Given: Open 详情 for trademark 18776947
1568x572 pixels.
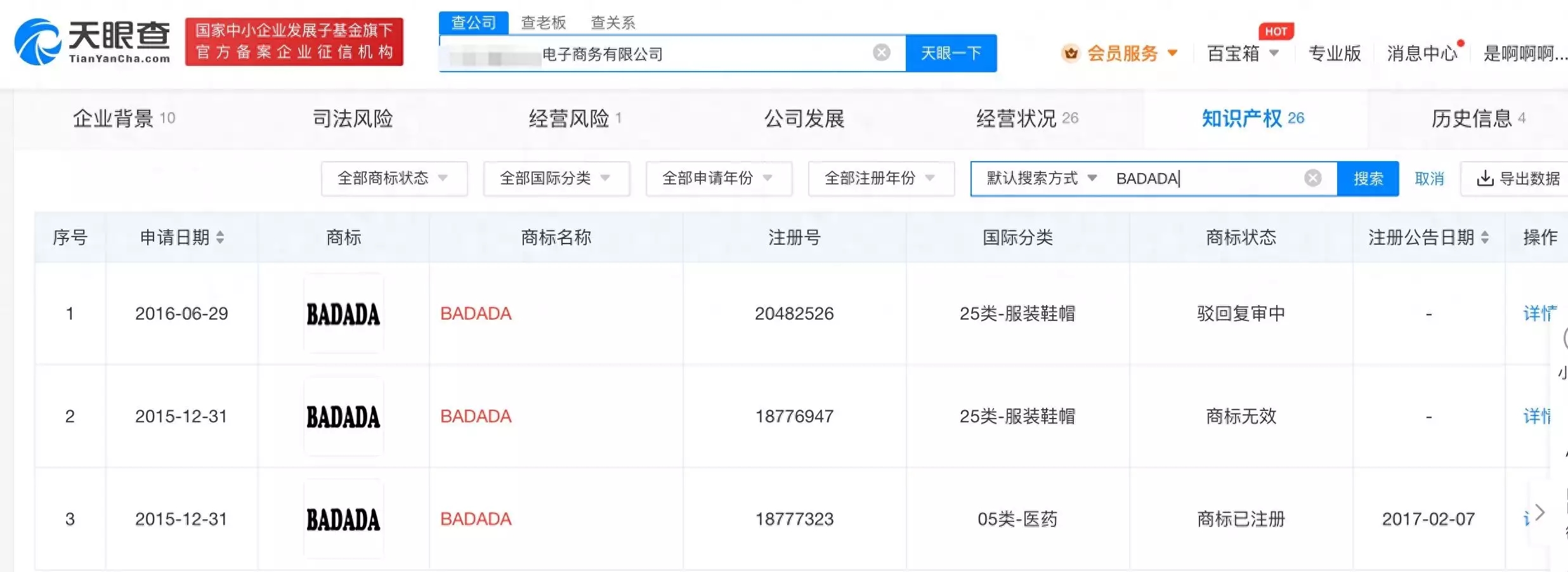Looking at the screenshot, I should [1536, 416].
